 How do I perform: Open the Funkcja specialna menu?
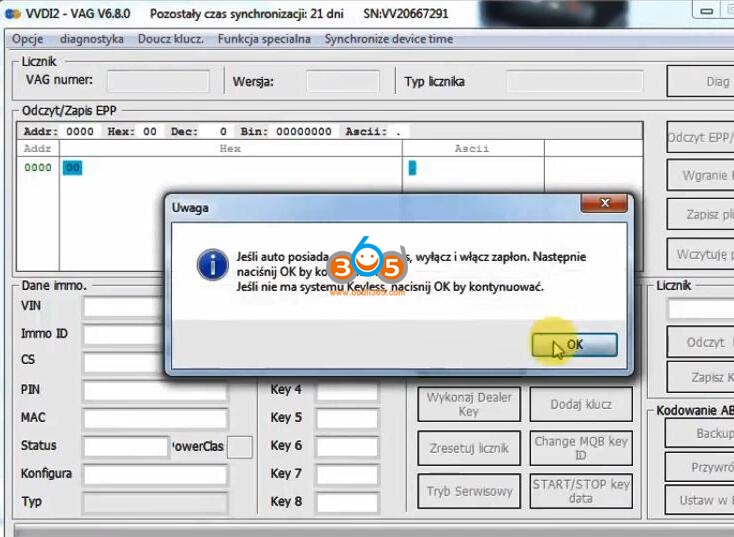point(264,39)
